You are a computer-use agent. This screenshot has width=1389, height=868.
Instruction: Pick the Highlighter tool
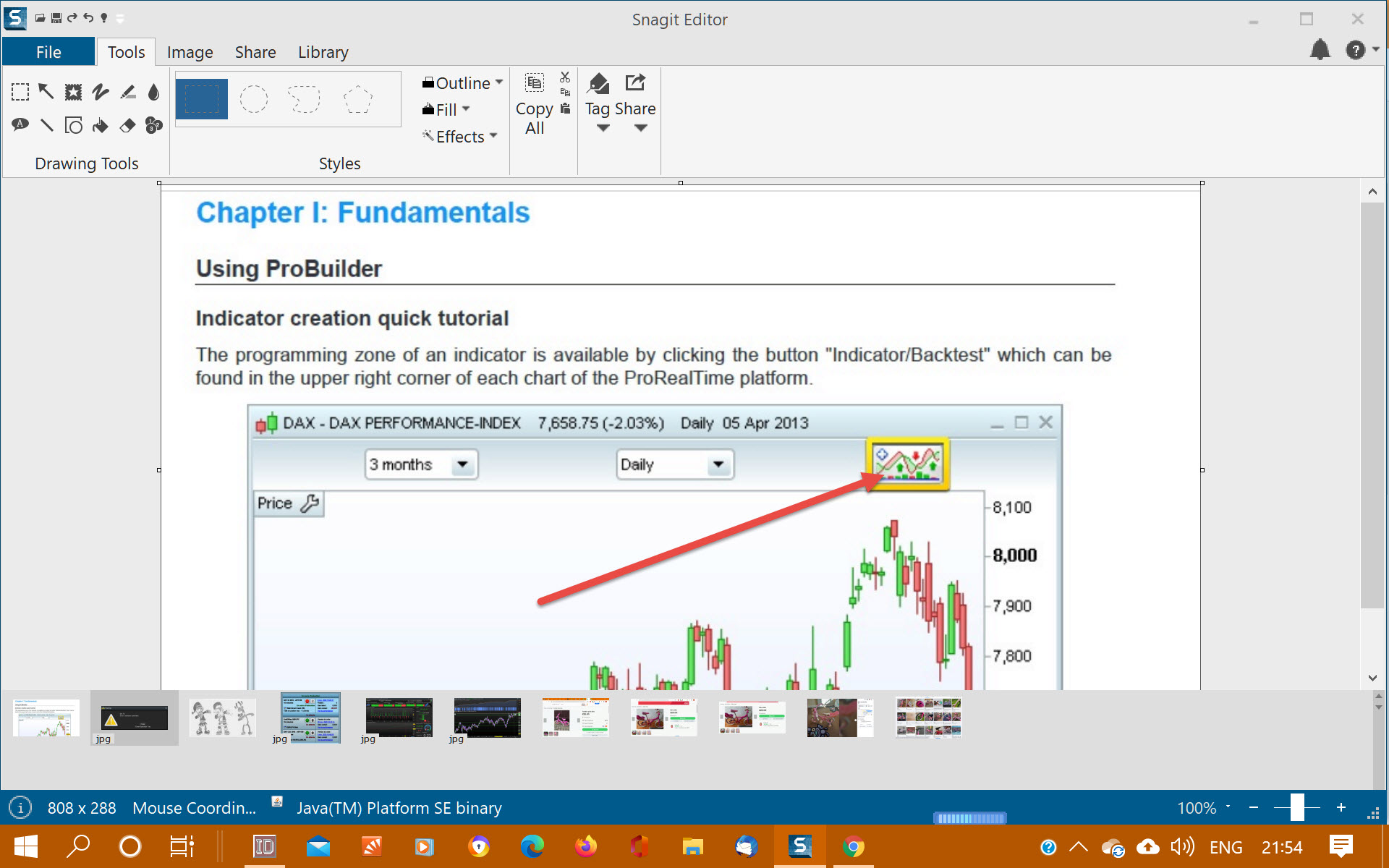click(127, 92)
